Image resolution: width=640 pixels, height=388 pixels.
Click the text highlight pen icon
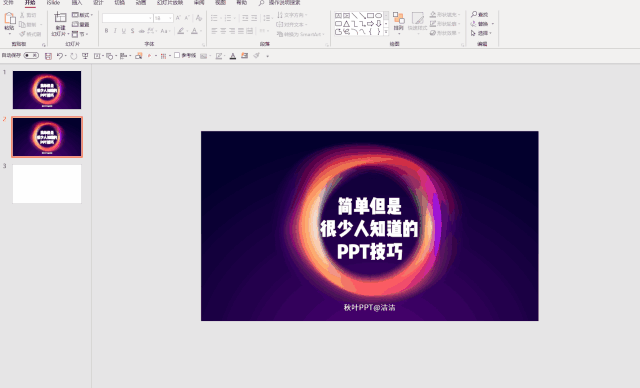coord(180,31)
